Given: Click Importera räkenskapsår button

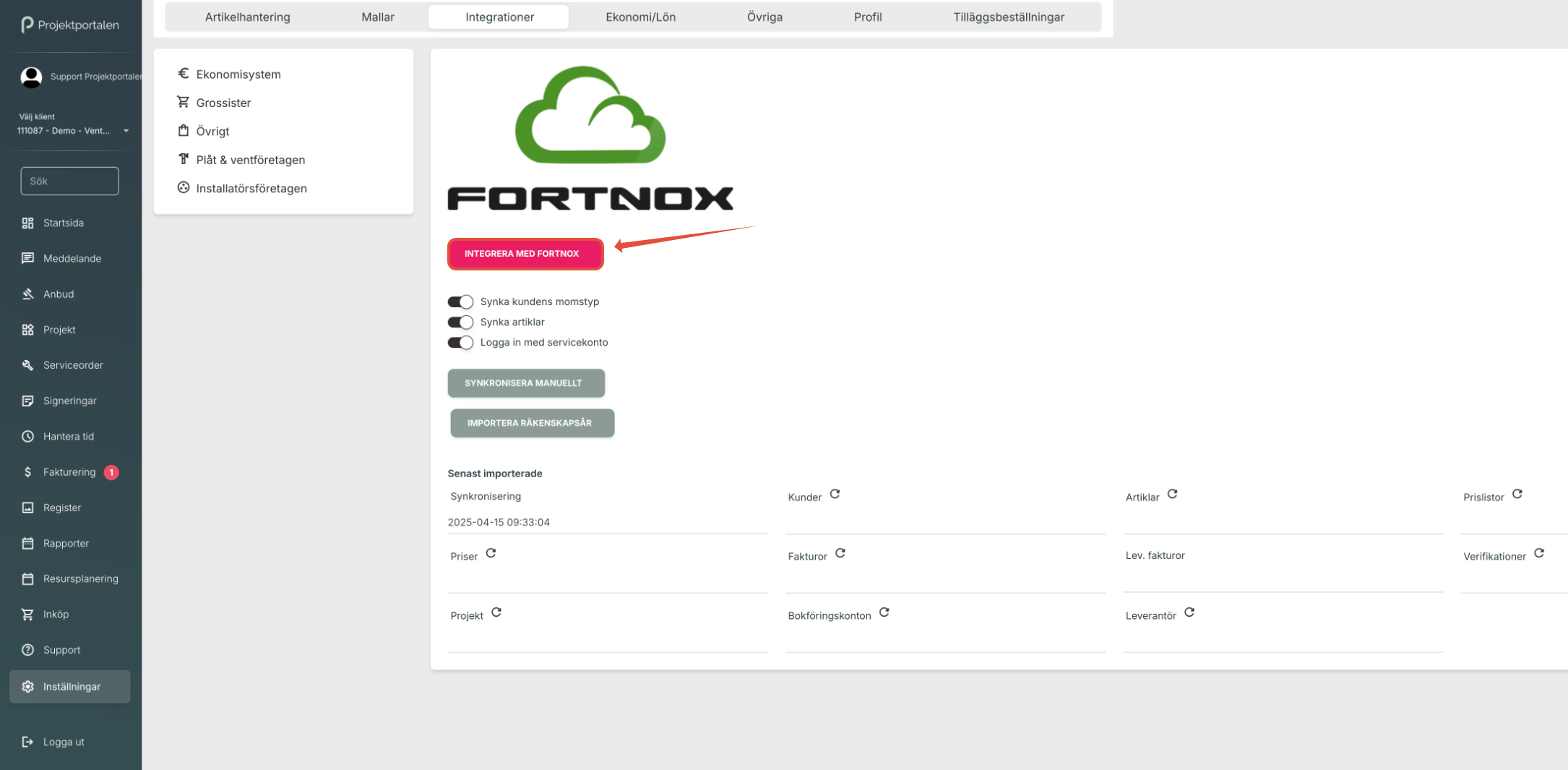Looking at the screenshot, I should [x=533, y=423].
